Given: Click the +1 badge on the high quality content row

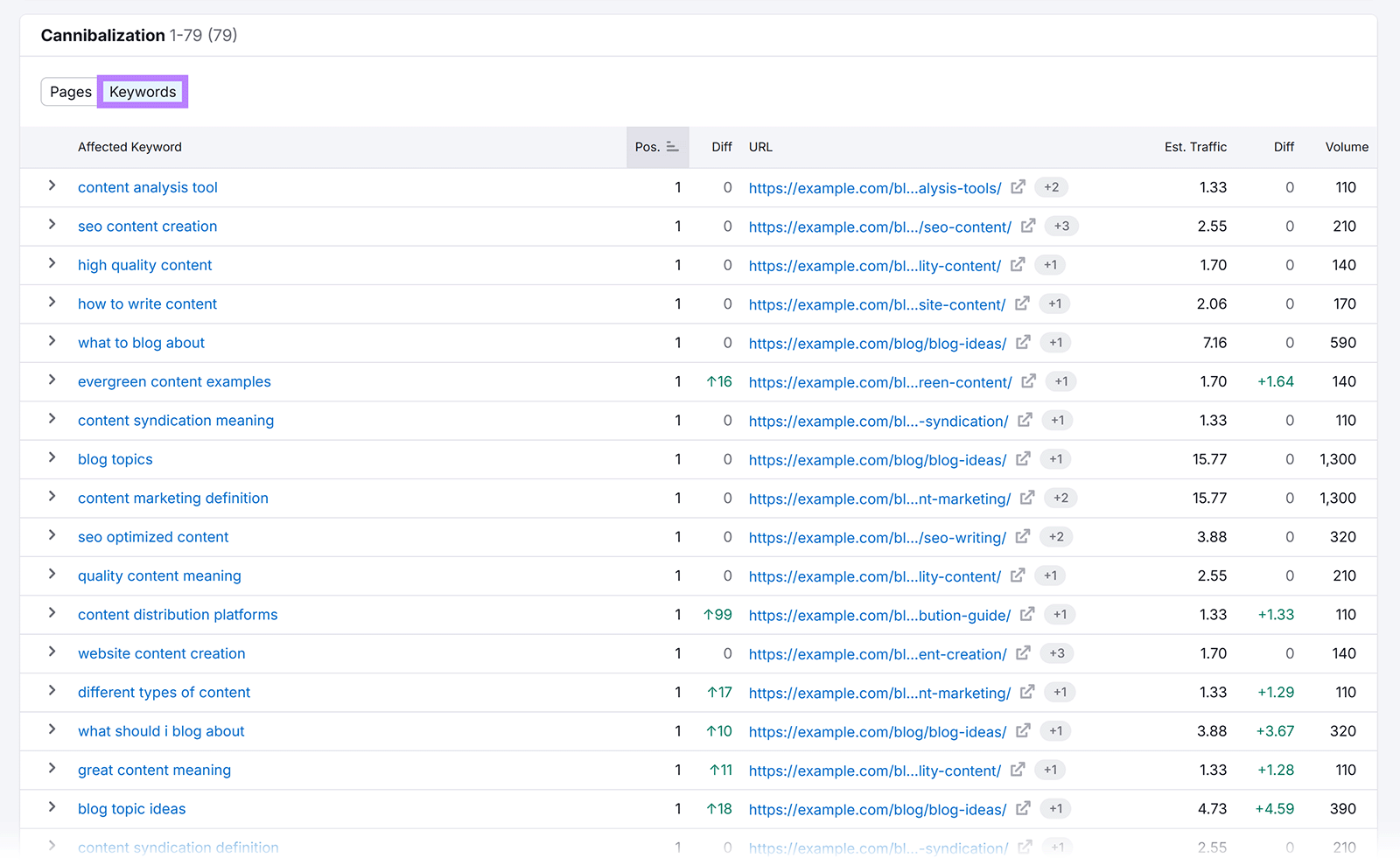Looking at the screenshot, I should [x=1050, y=265].
